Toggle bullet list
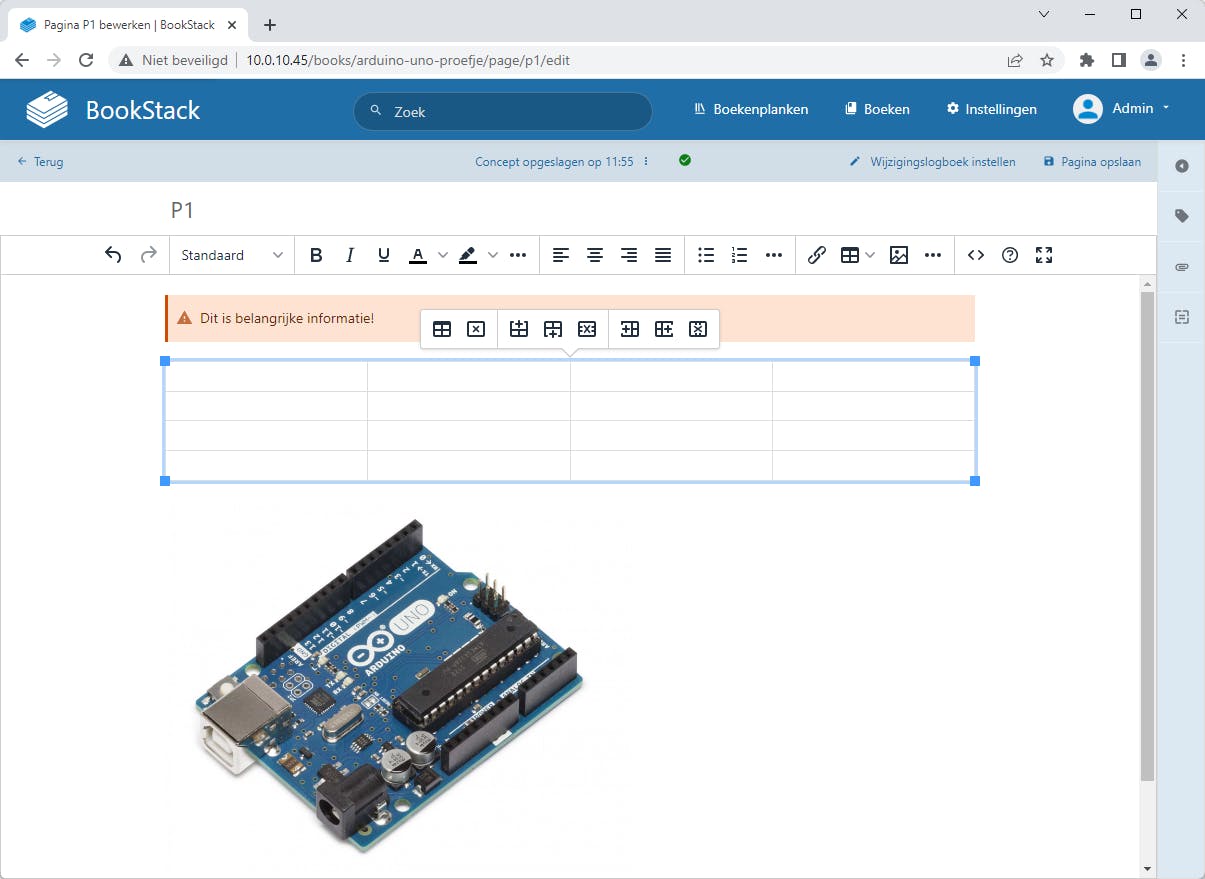 706,255
